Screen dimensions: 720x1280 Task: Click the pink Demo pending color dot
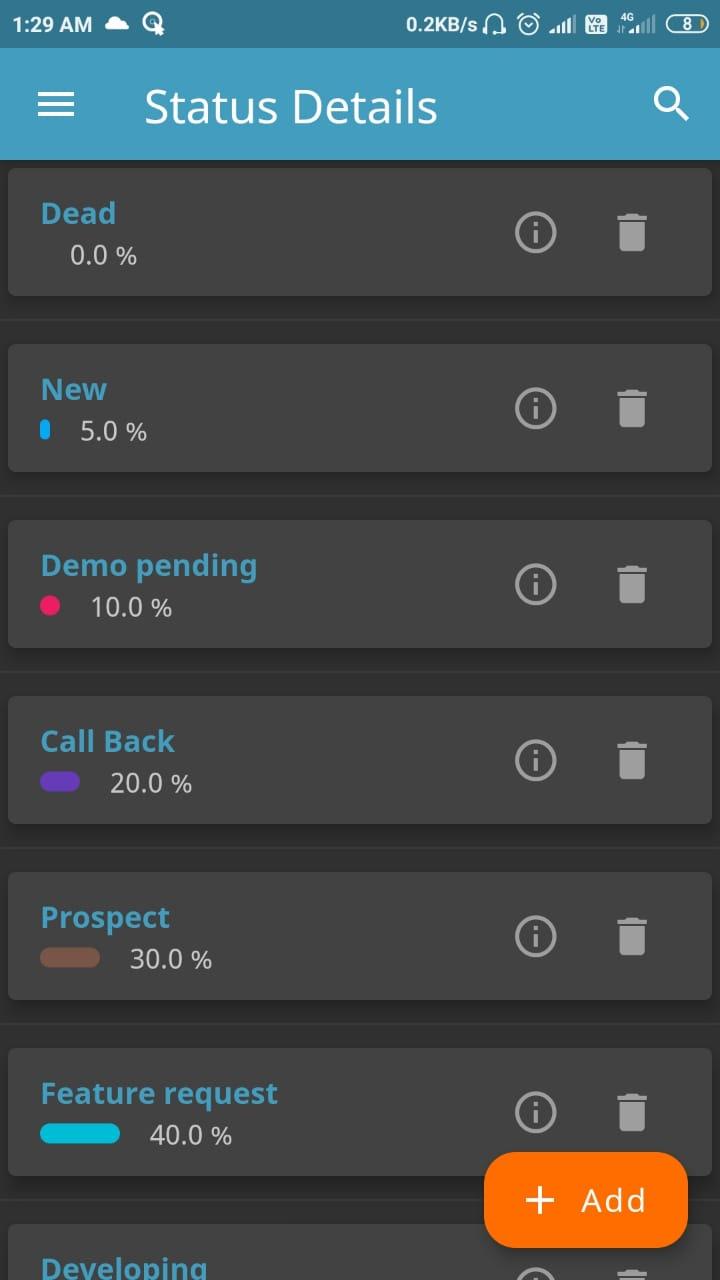(50, 606)
